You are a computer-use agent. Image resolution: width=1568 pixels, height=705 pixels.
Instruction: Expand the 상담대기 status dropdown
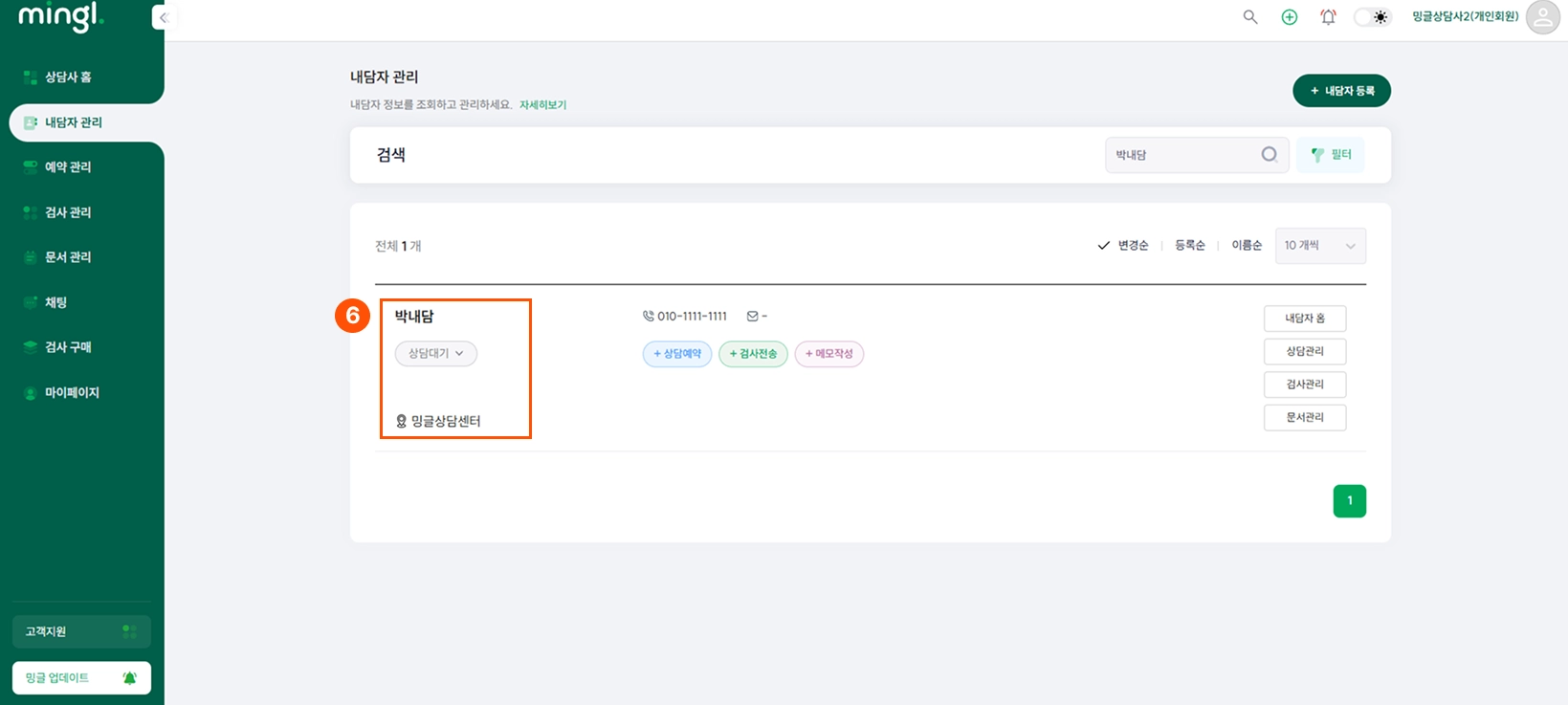tap(436, 354)
